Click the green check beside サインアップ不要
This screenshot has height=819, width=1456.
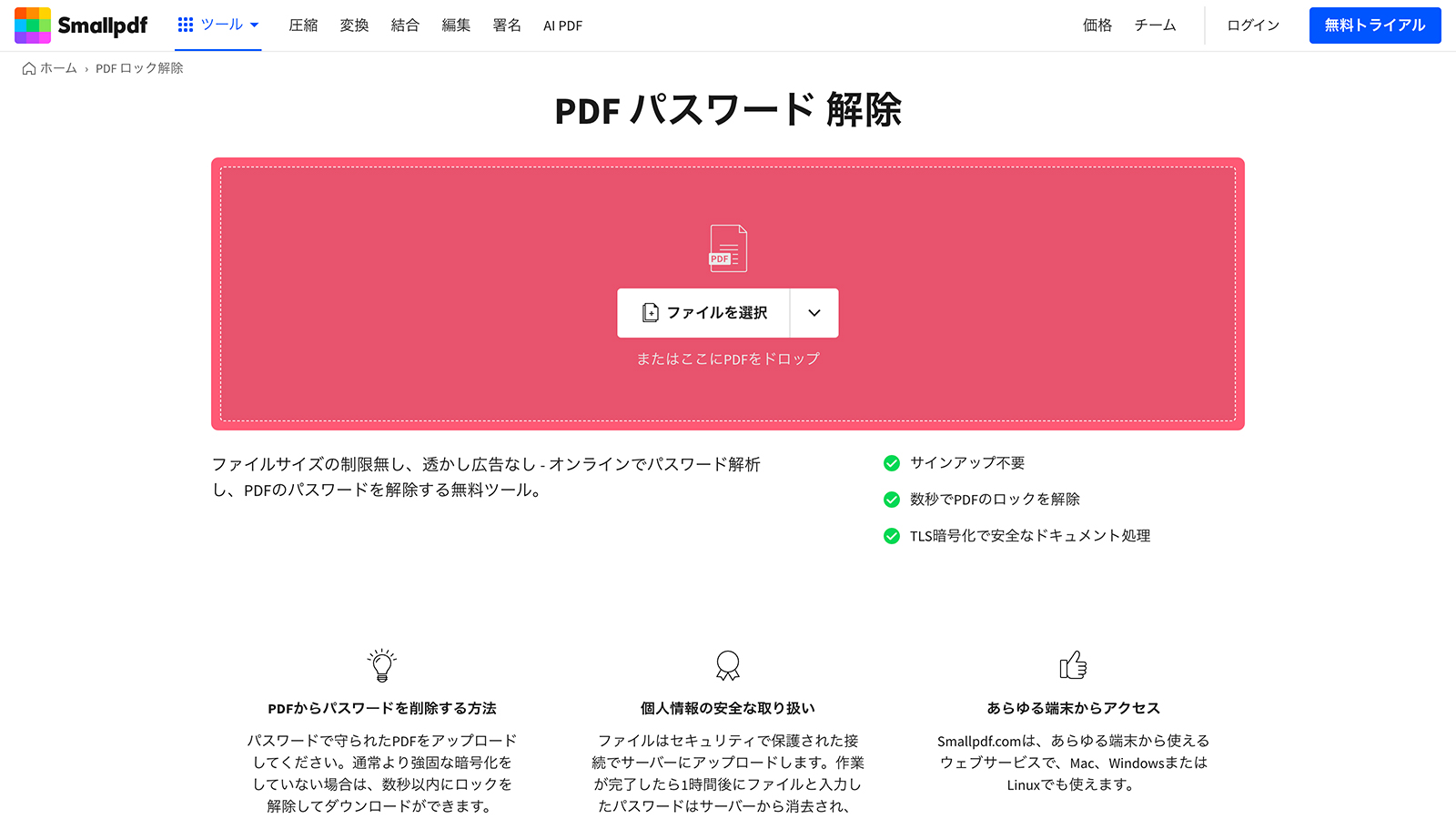point(892,463)
